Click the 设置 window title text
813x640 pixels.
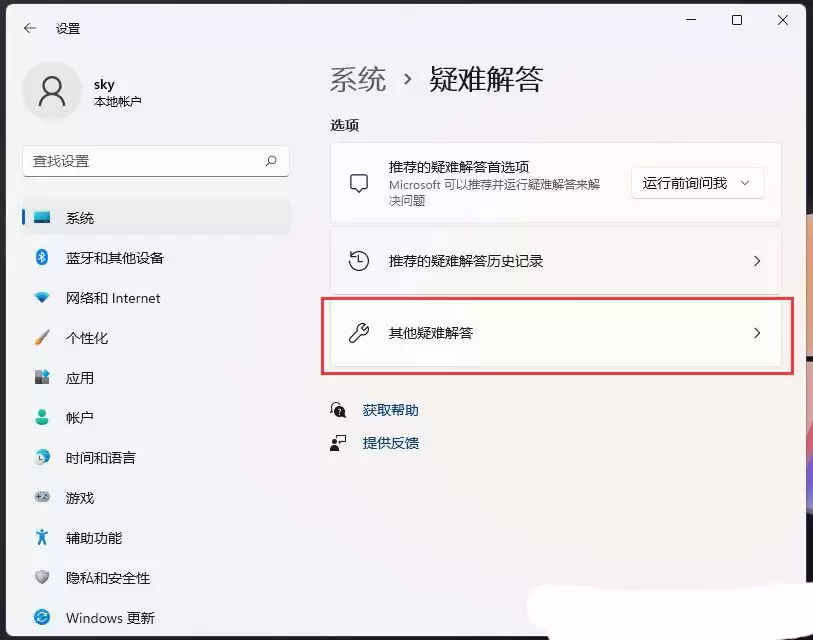pyautogui.click(x=68, y=29)
